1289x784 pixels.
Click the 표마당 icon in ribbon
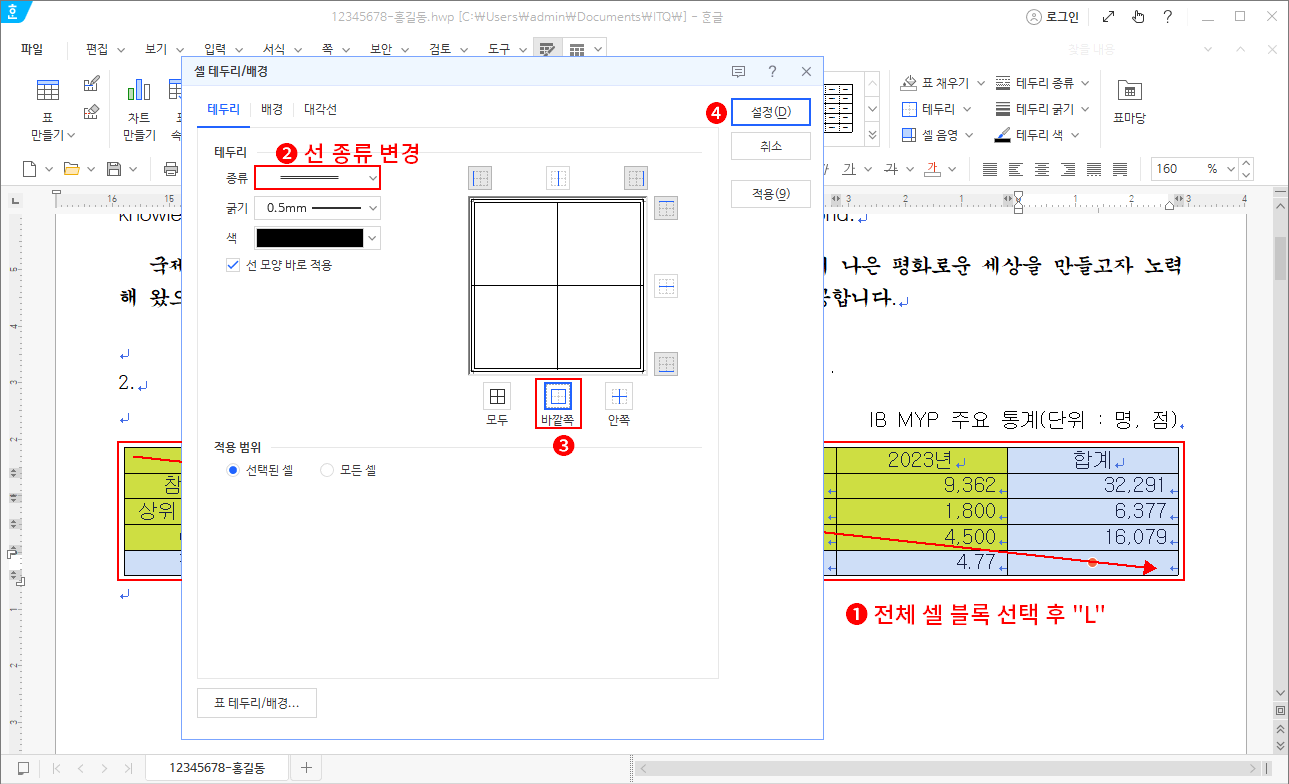click(x=1129, y=92)
